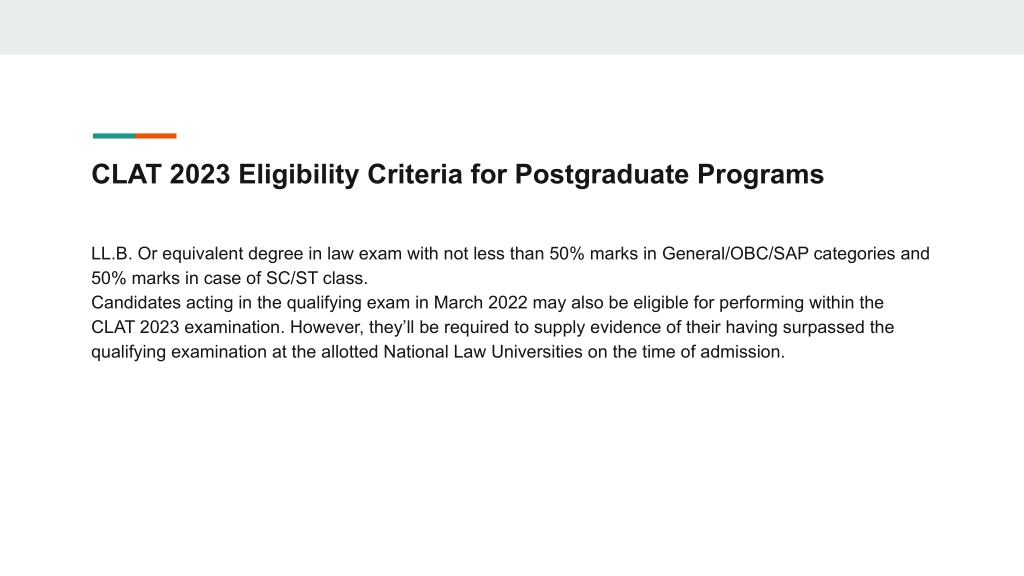Click the teal segment of the accent bar

[x=114, y=136]
